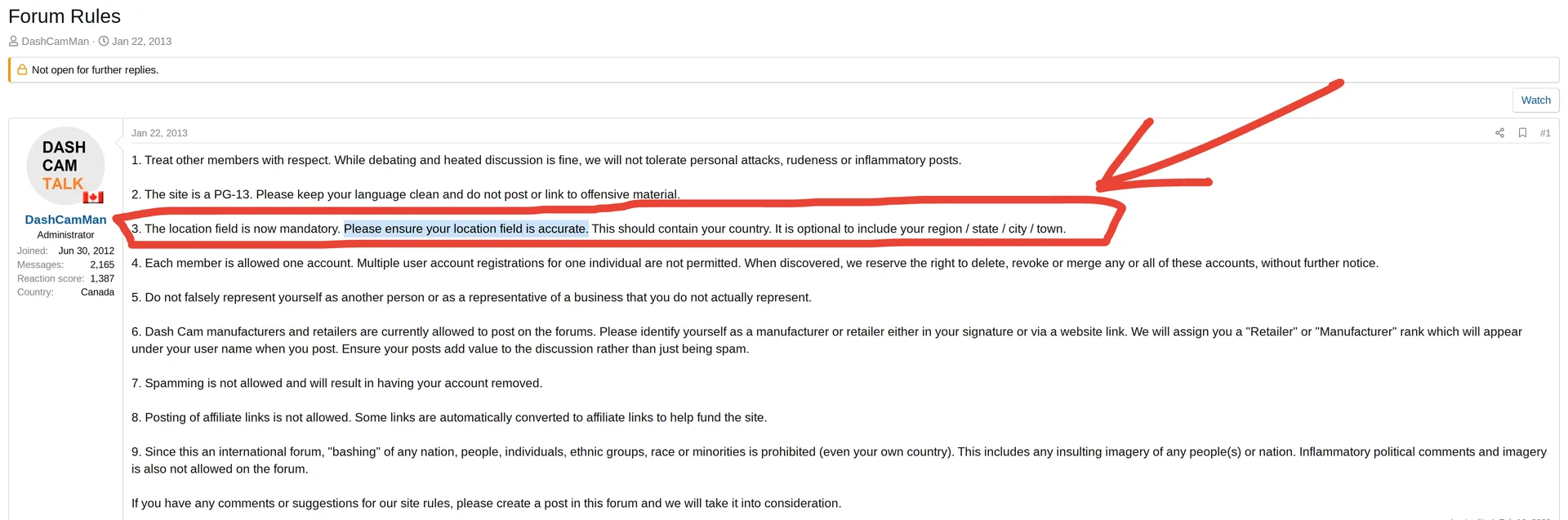Click the Administrator user title
Image resolution: width=1568 pixels, height=520 pixels.
[65, 235]
